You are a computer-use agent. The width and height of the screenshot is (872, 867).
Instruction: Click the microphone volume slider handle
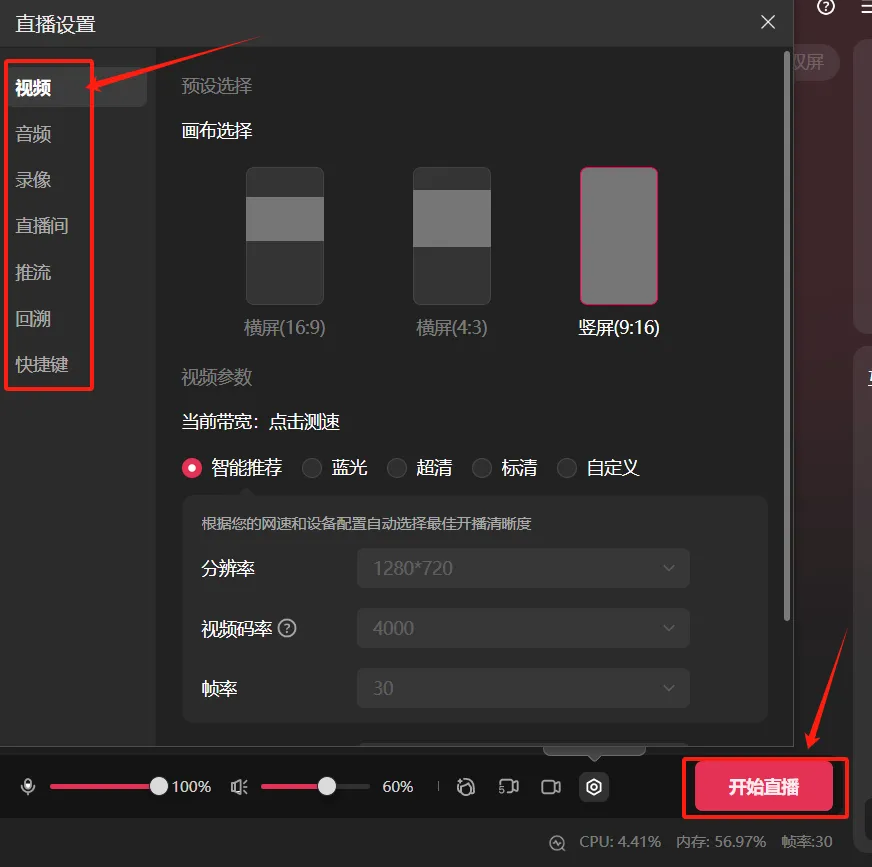pos(158,786)
